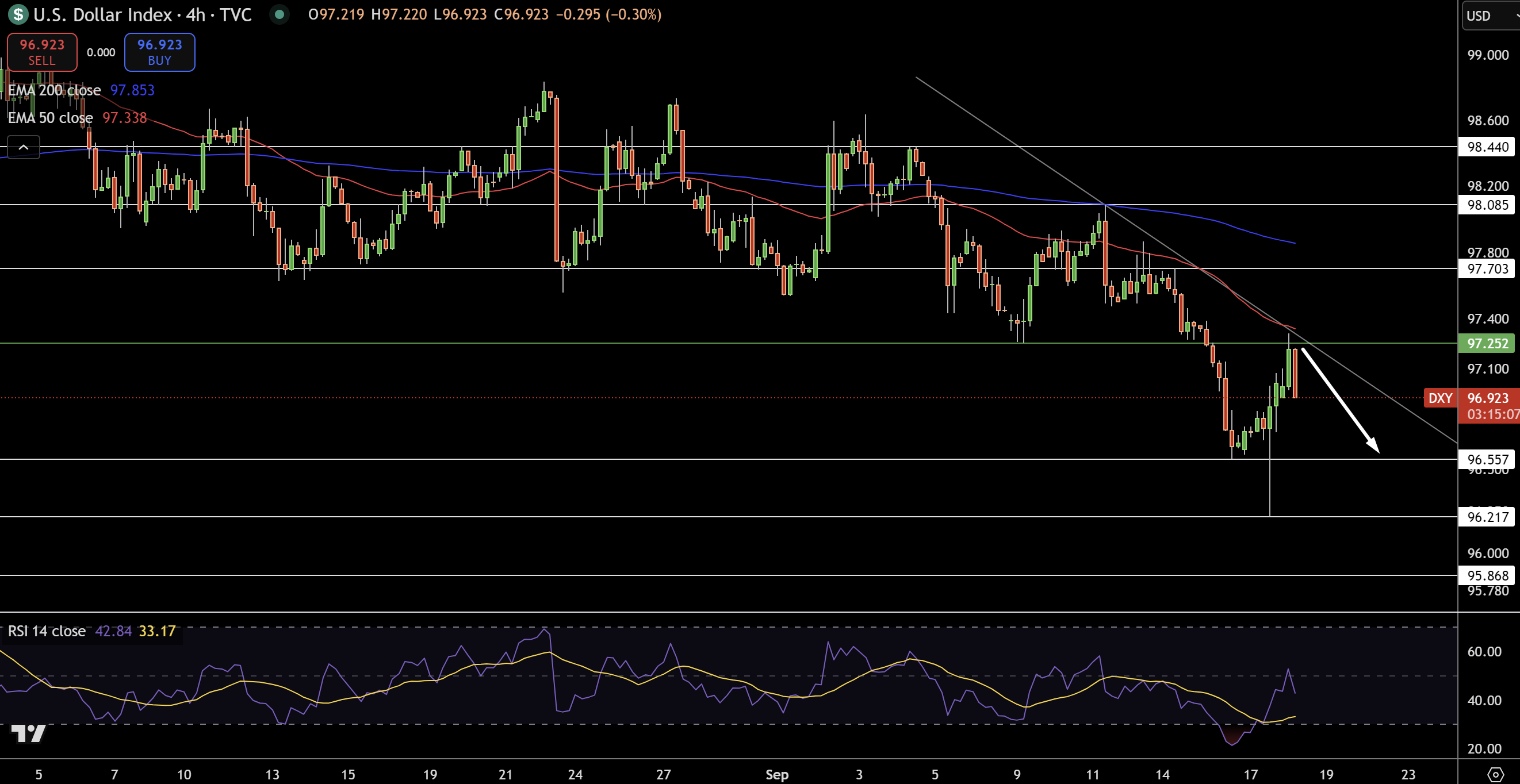Image resolution: width=1520 pixels, height=784 pixels.
Task: Select the 97.703 horizontal line price label
Action: pos(1488,268)
